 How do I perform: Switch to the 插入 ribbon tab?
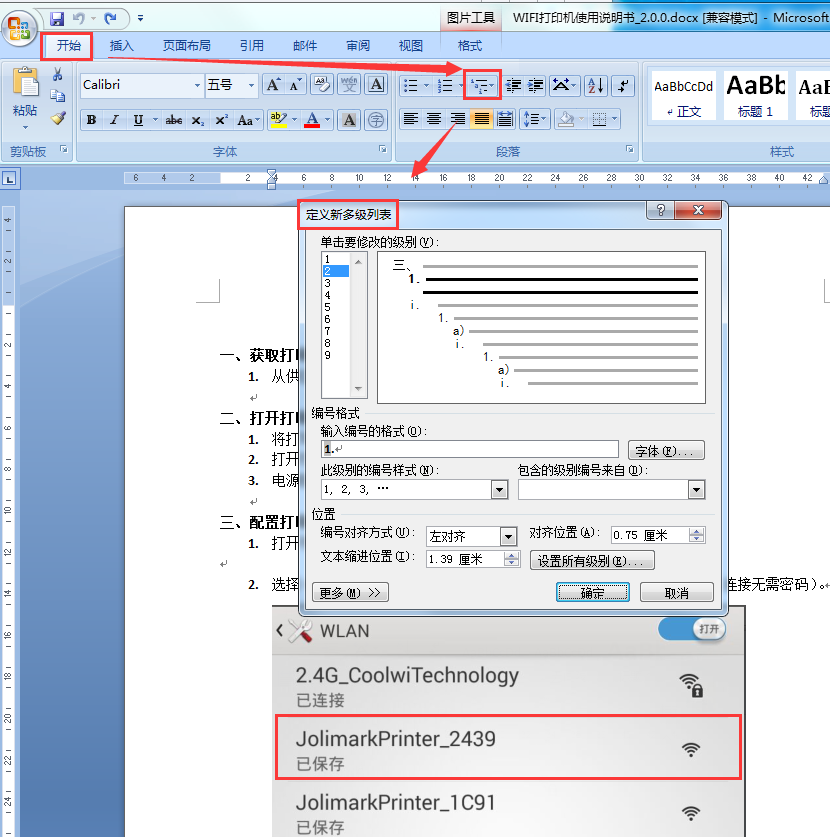121,46
